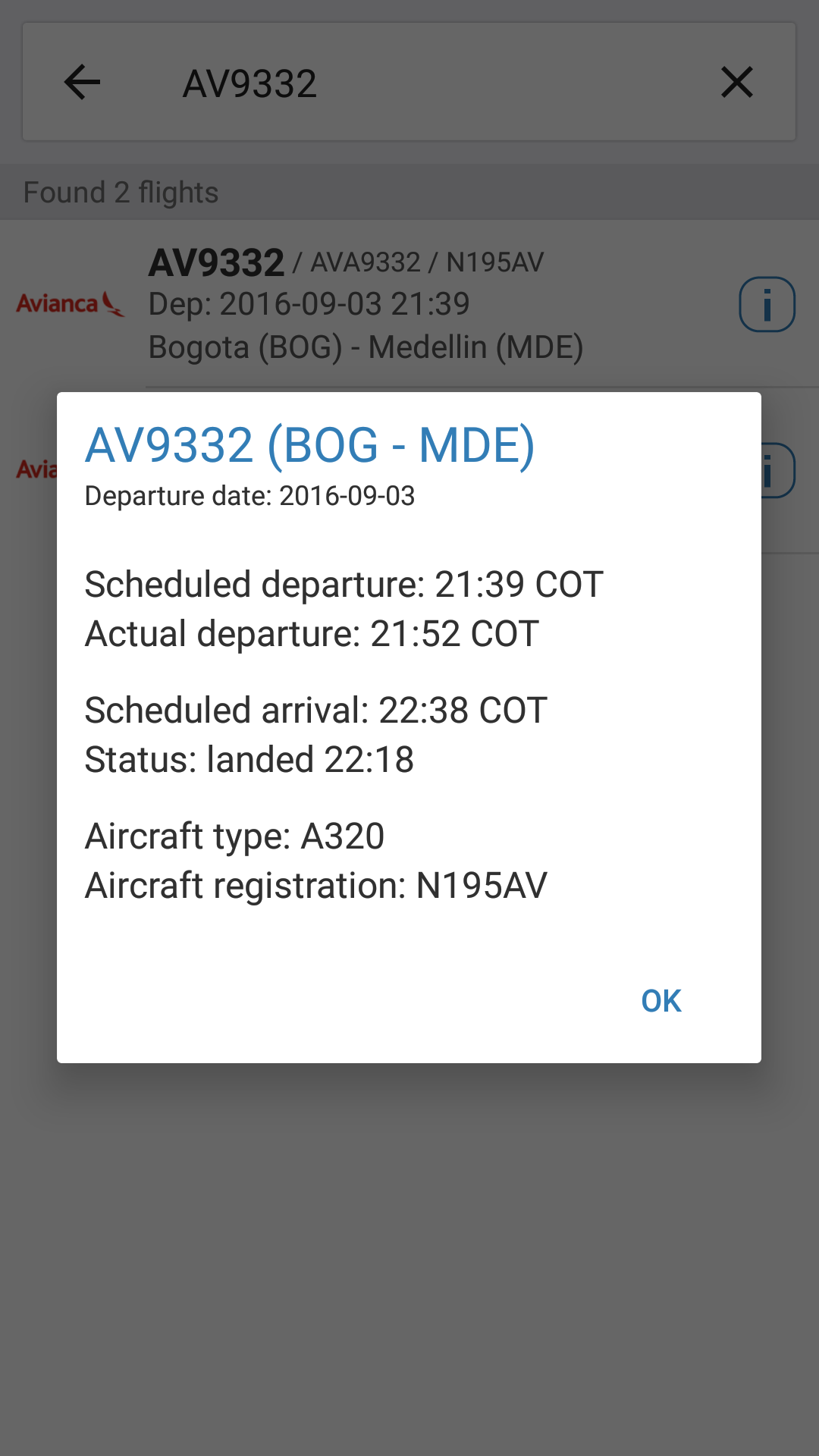This screenshot has height=1456, width=819.
Task: Tap the back arrow in search bar
Action: click(82, 82)
